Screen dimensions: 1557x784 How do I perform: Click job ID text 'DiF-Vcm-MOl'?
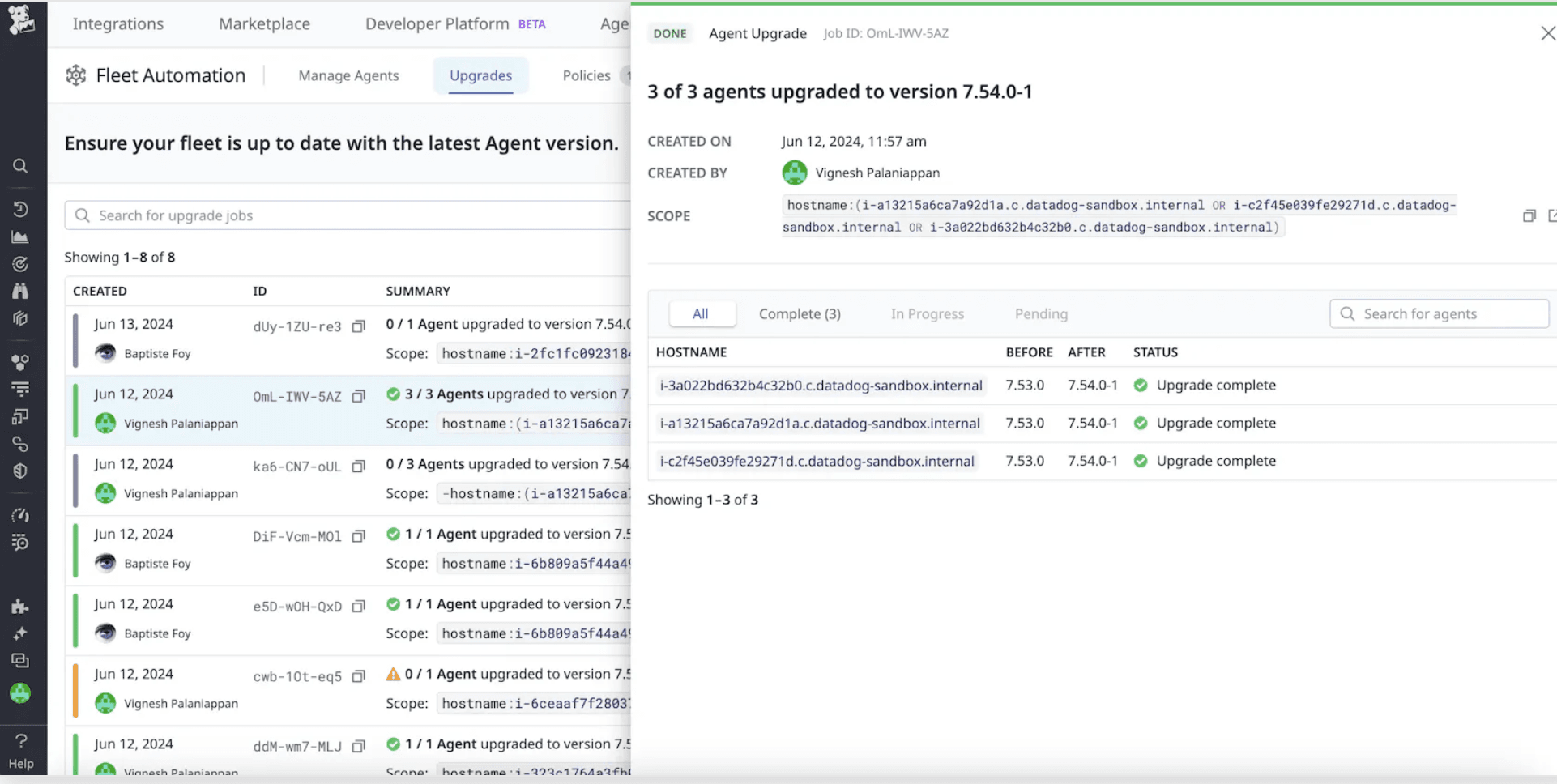(297, 537)
